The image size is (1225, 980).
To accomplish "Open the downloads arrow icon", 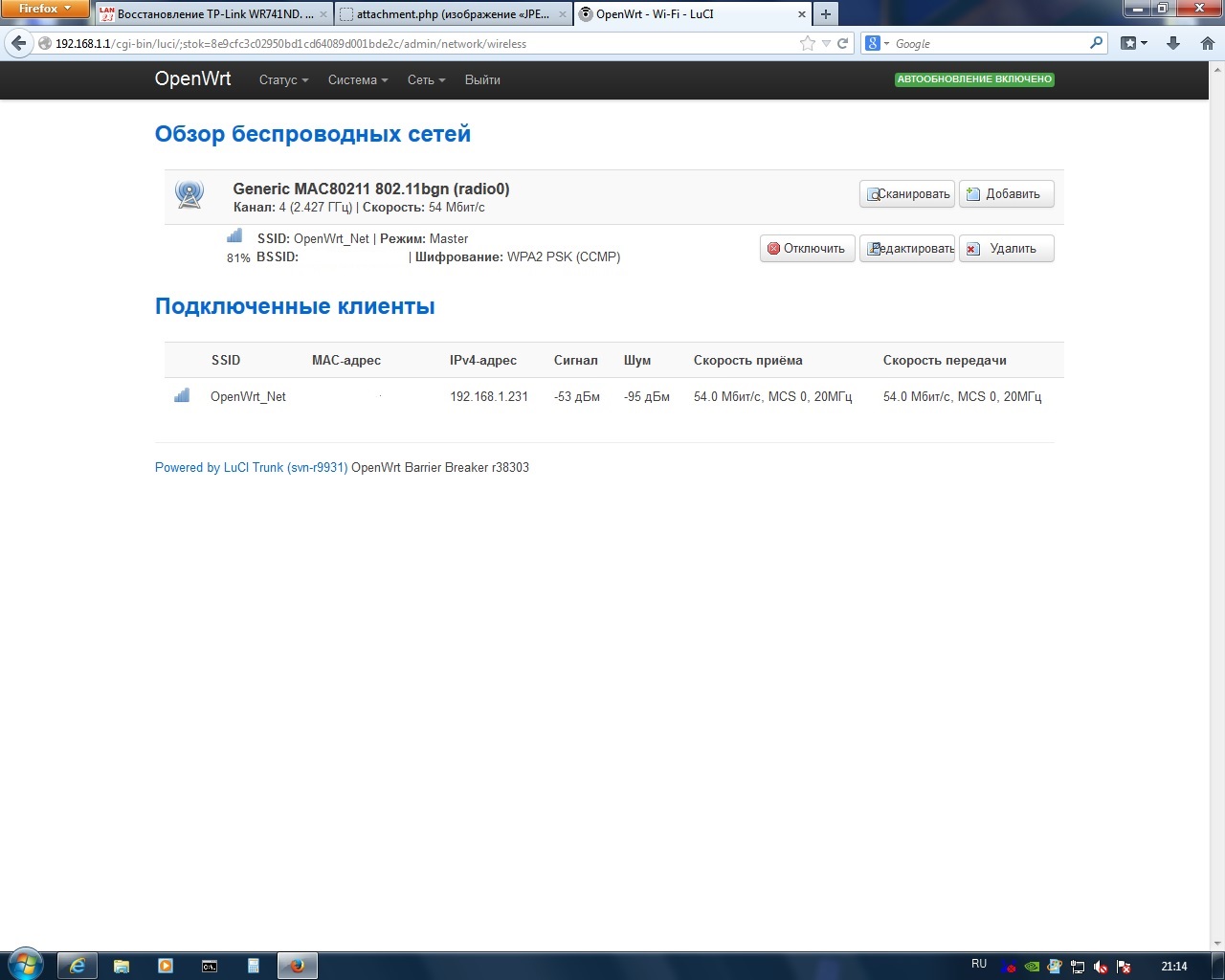I will click(x=1173, y=43).
